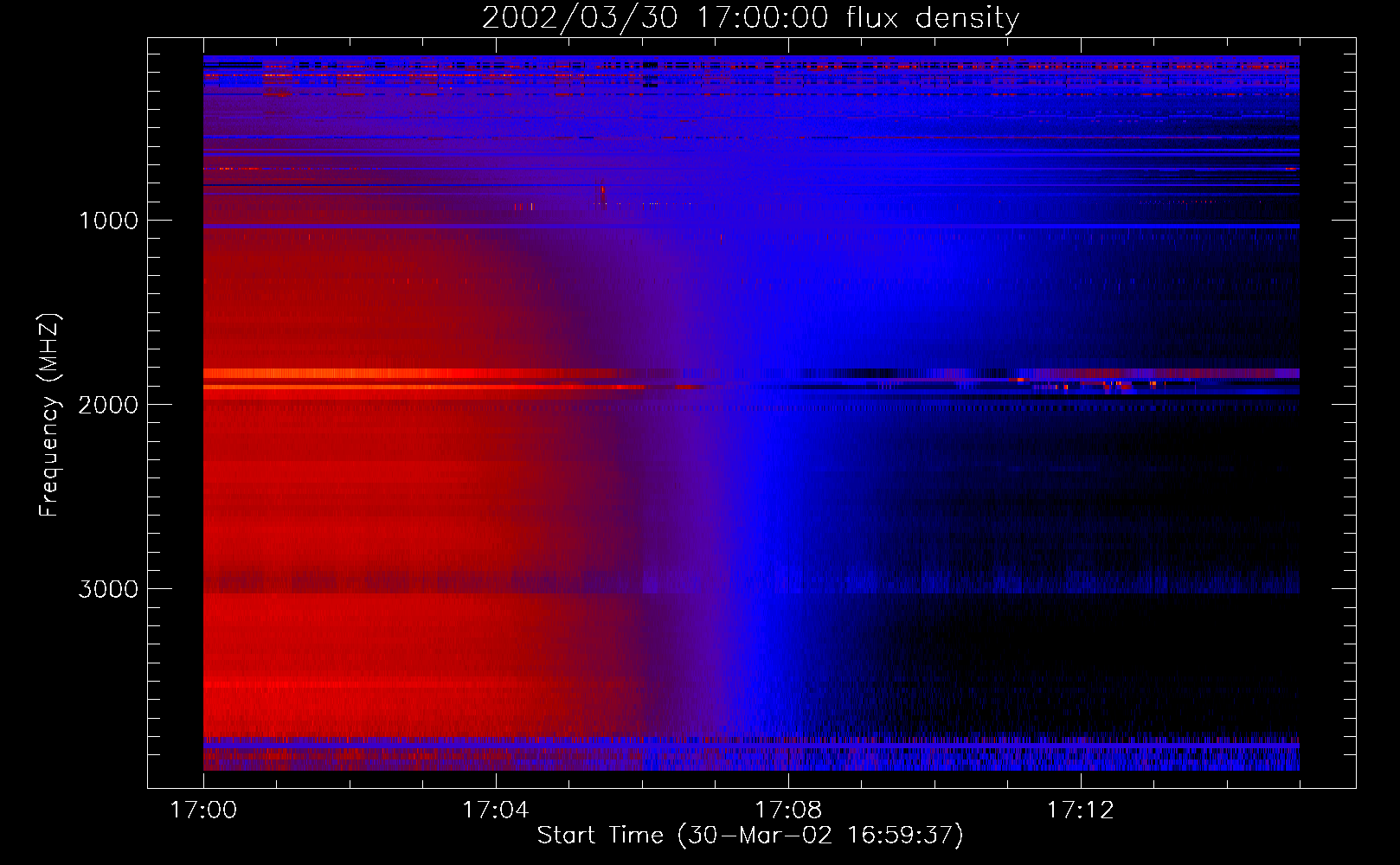1400x865 pixels.
Task: Click the "2000" frequency tick label
Action: coord(108,405)
